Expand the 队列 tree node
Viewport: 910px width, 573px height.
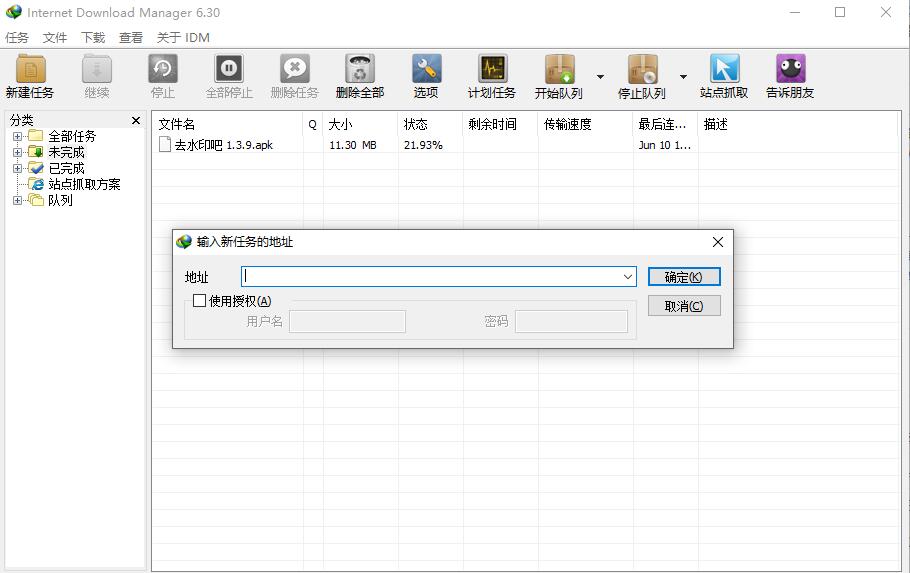pos(17,200)
